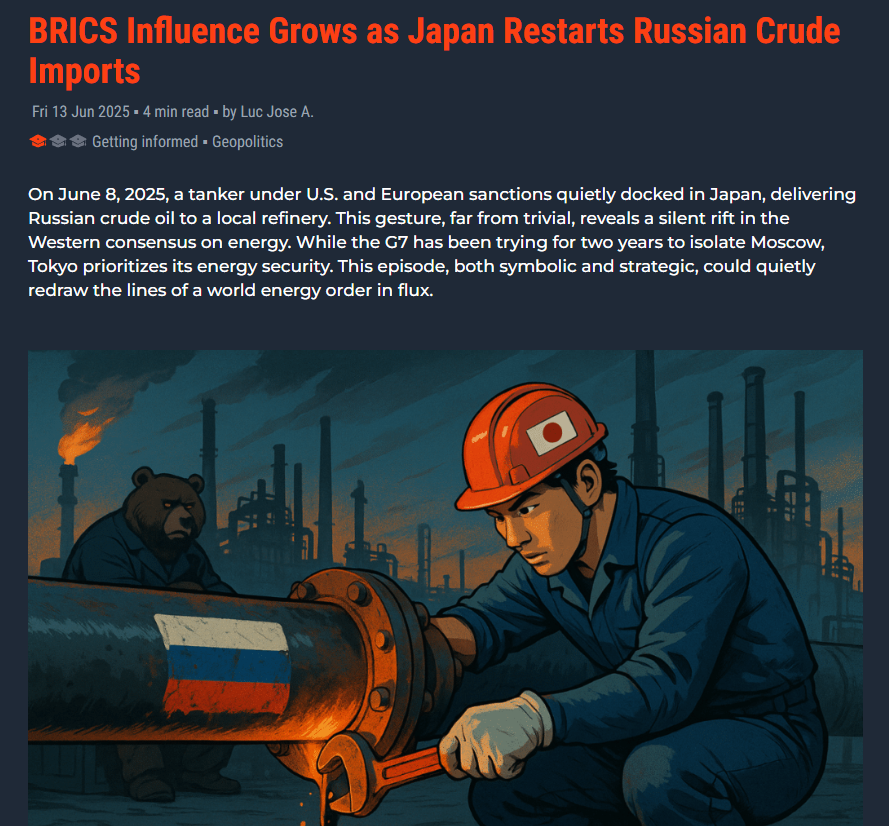Image resolution: width=889 pixels, height=826 pixels.
Task: Click the intro paragraph starting 'On June 8, 2025'
Action: 442,242
